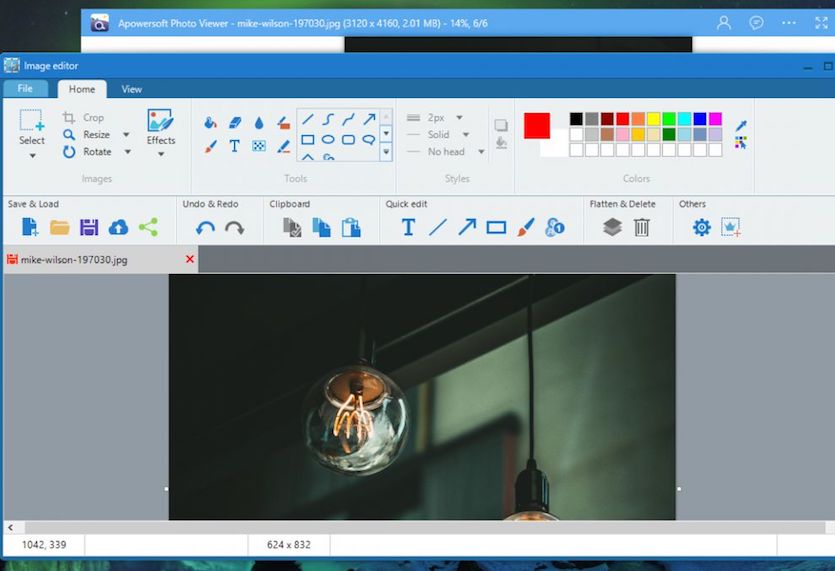Click the Quick edit rectangle icon

click(x=496, y=227)
